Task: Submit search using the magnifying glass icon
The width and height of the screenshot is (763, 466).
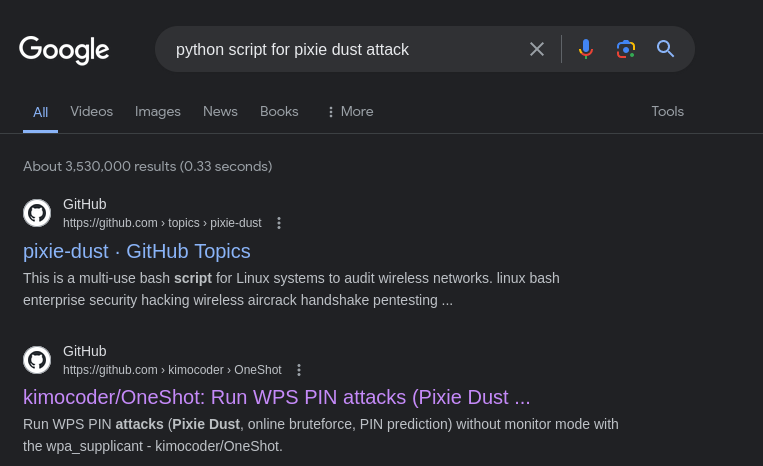Action: [665, 49]
